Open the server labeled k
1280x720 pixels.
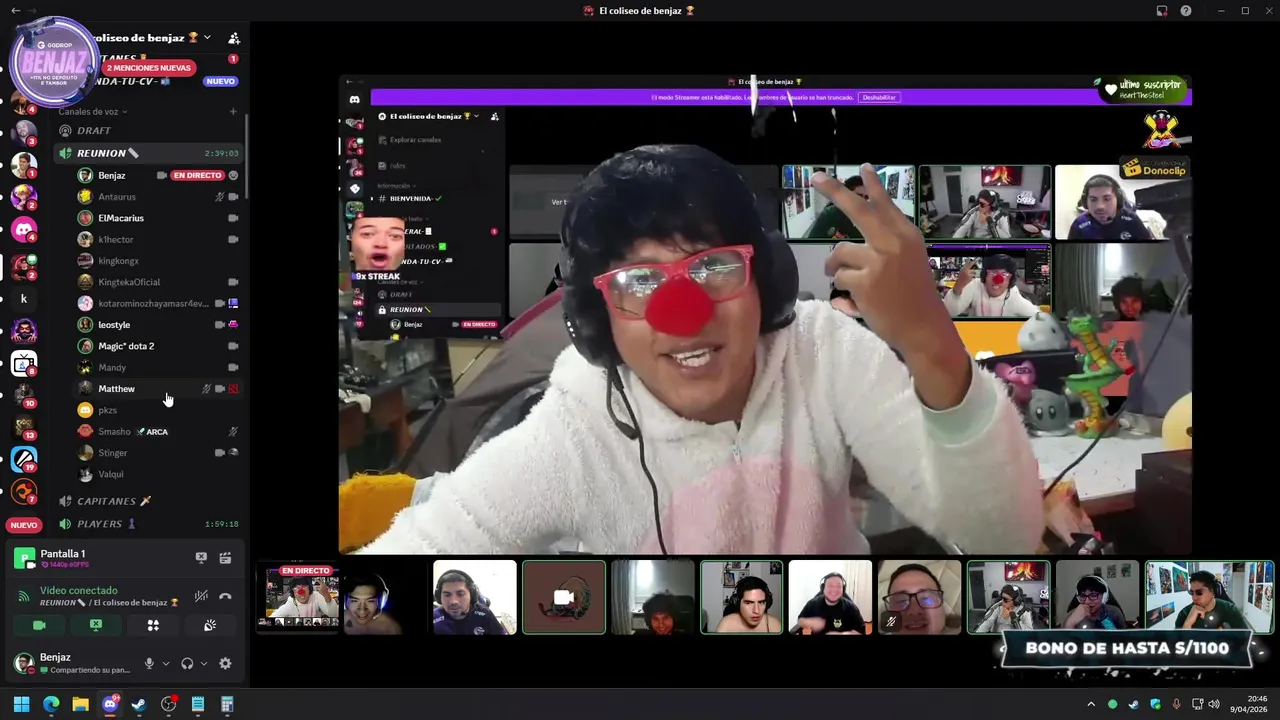24,299
